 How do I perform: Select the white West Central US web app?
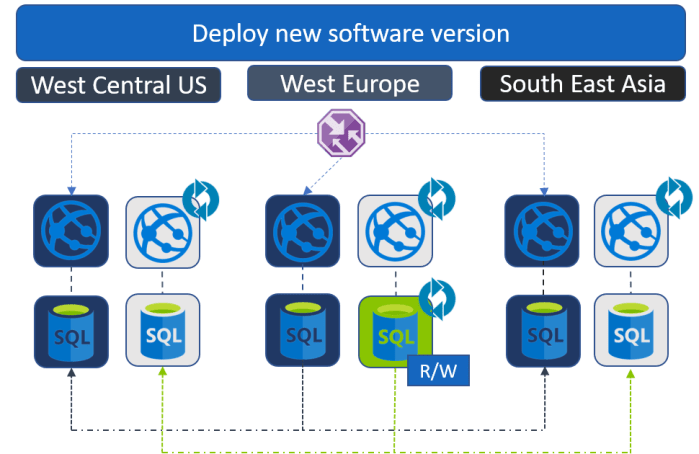click(163, 231)
